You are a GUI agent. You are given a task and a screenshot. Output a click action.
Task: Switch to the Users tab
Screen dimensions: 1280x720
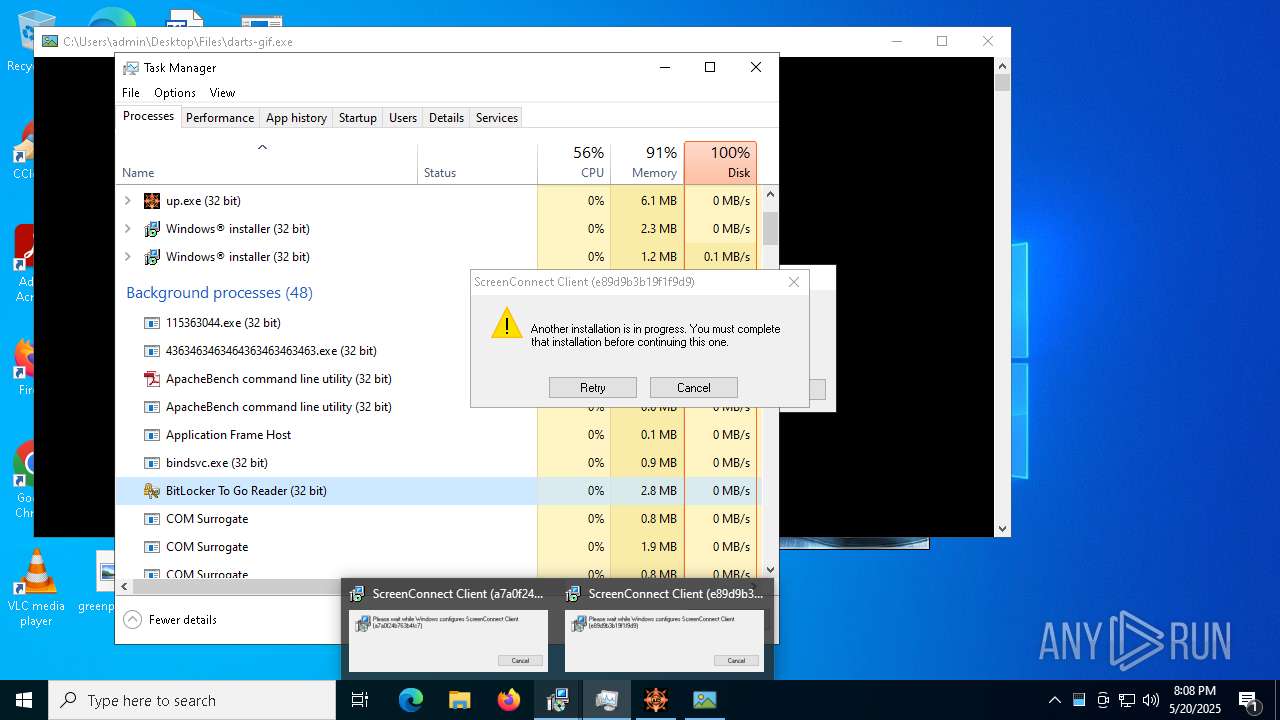pyautogui.click(x=403, y=118)
